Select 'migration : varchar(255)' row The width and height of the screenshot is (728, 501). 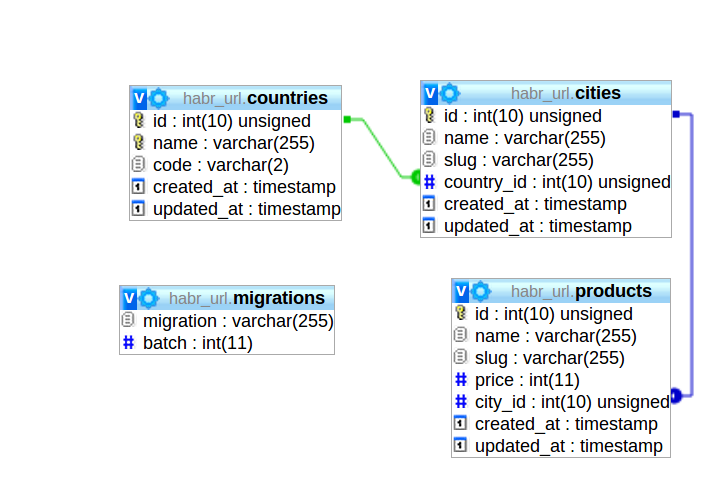(227, 321)
